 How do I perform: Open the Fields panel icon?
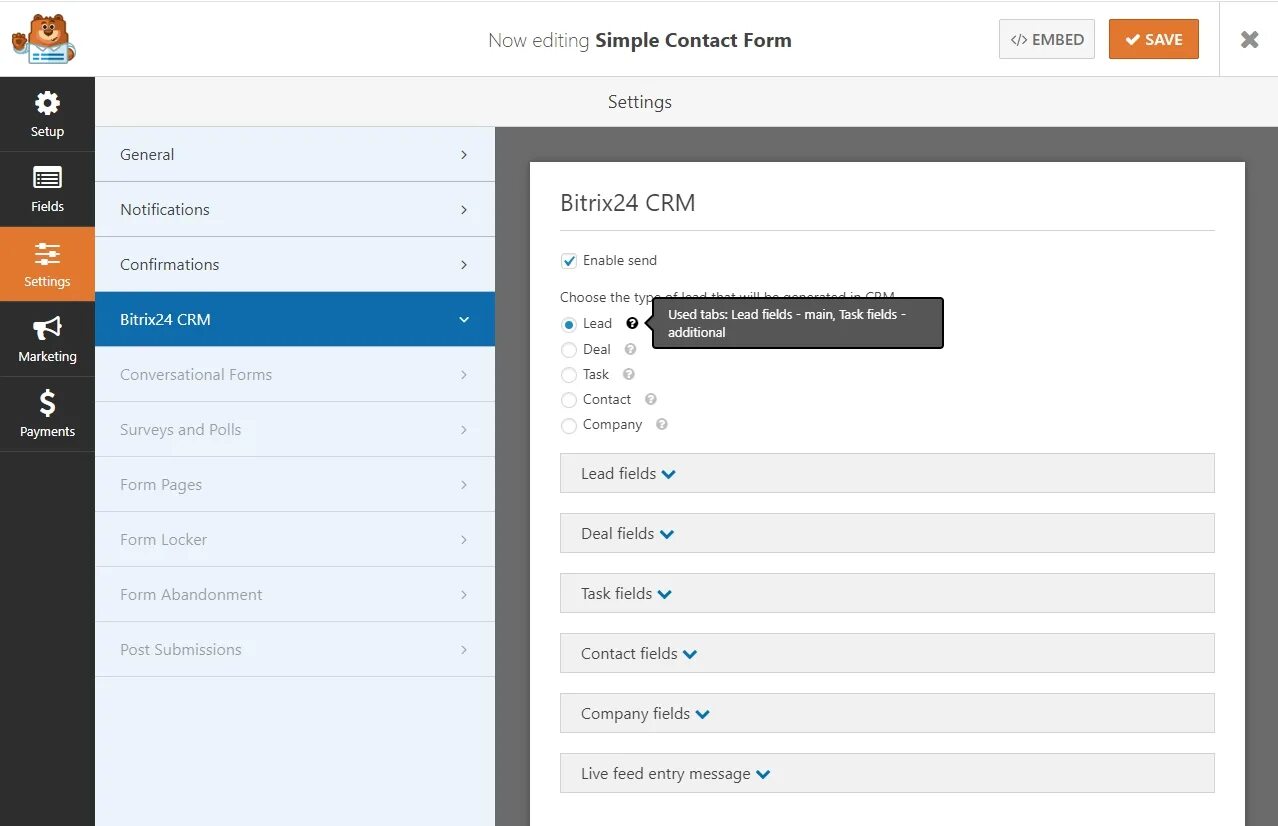[47, 179]
